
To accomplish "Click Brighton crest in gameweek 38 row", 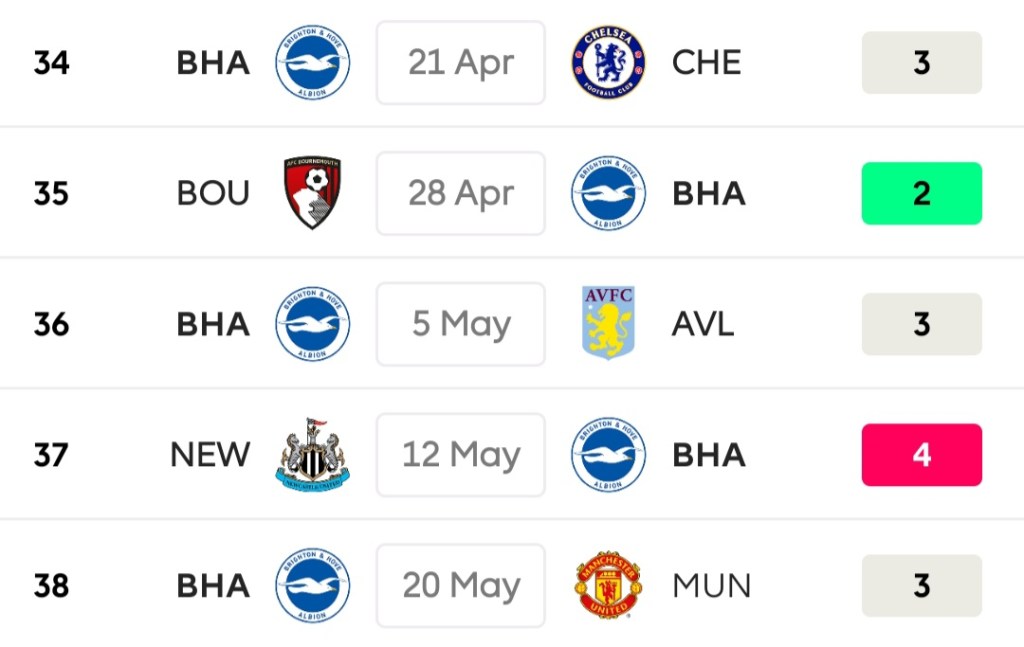I will coord(312,585).
